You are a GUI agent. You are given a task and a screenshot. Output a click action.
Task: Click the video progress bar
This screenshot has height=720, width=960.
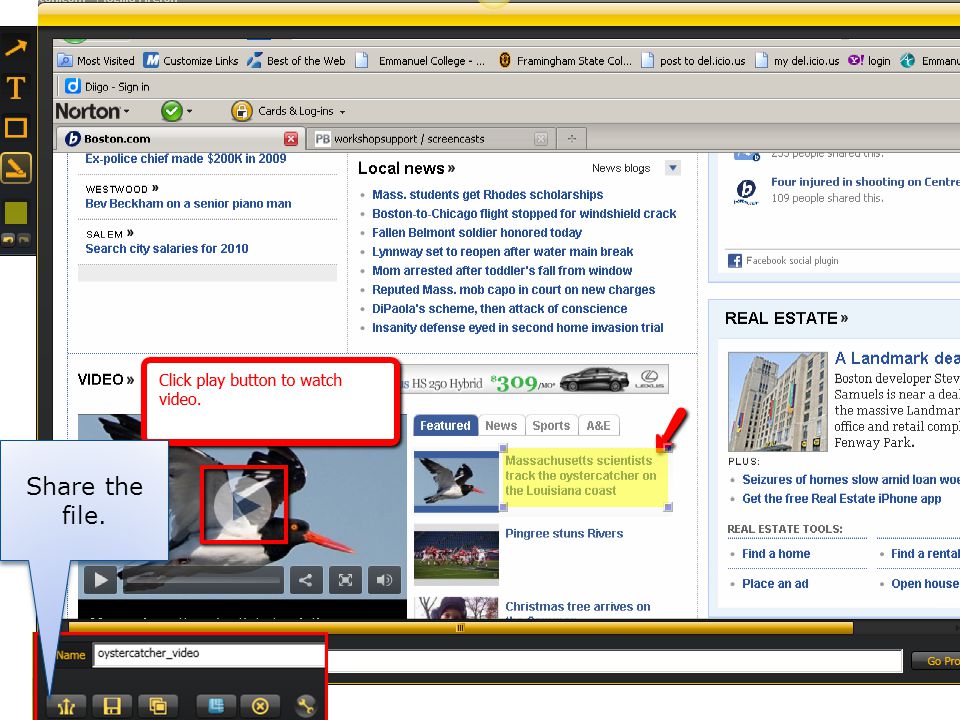point(203,580)
